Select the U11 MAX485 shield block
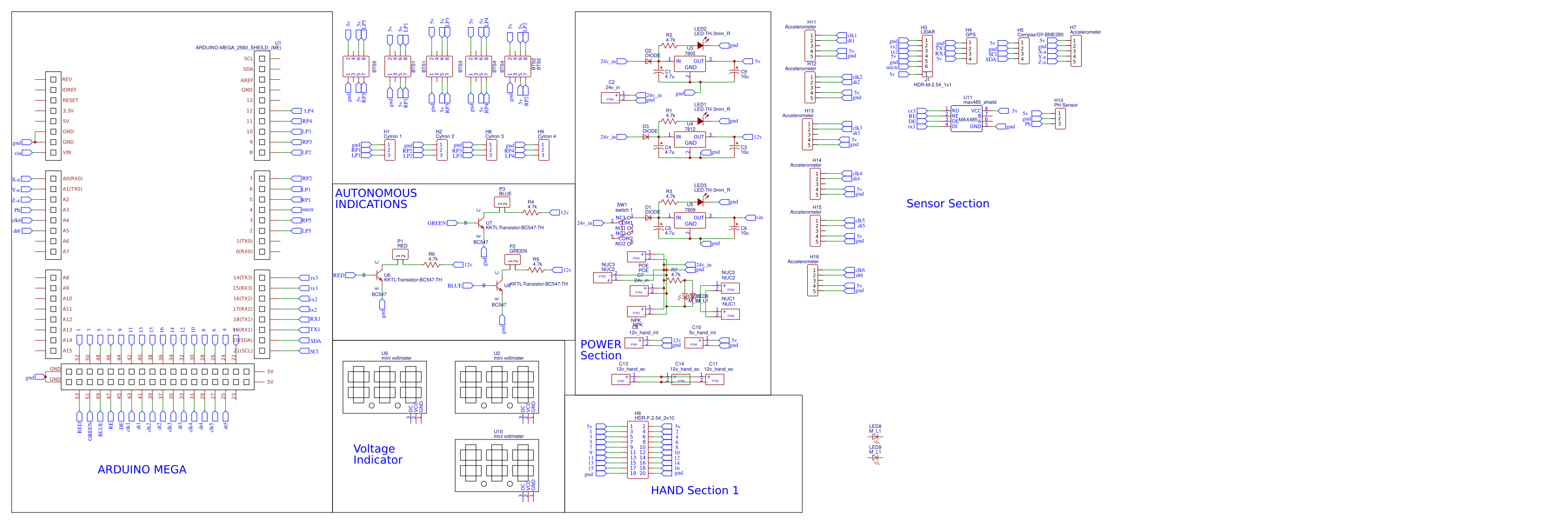 (966, 119)
